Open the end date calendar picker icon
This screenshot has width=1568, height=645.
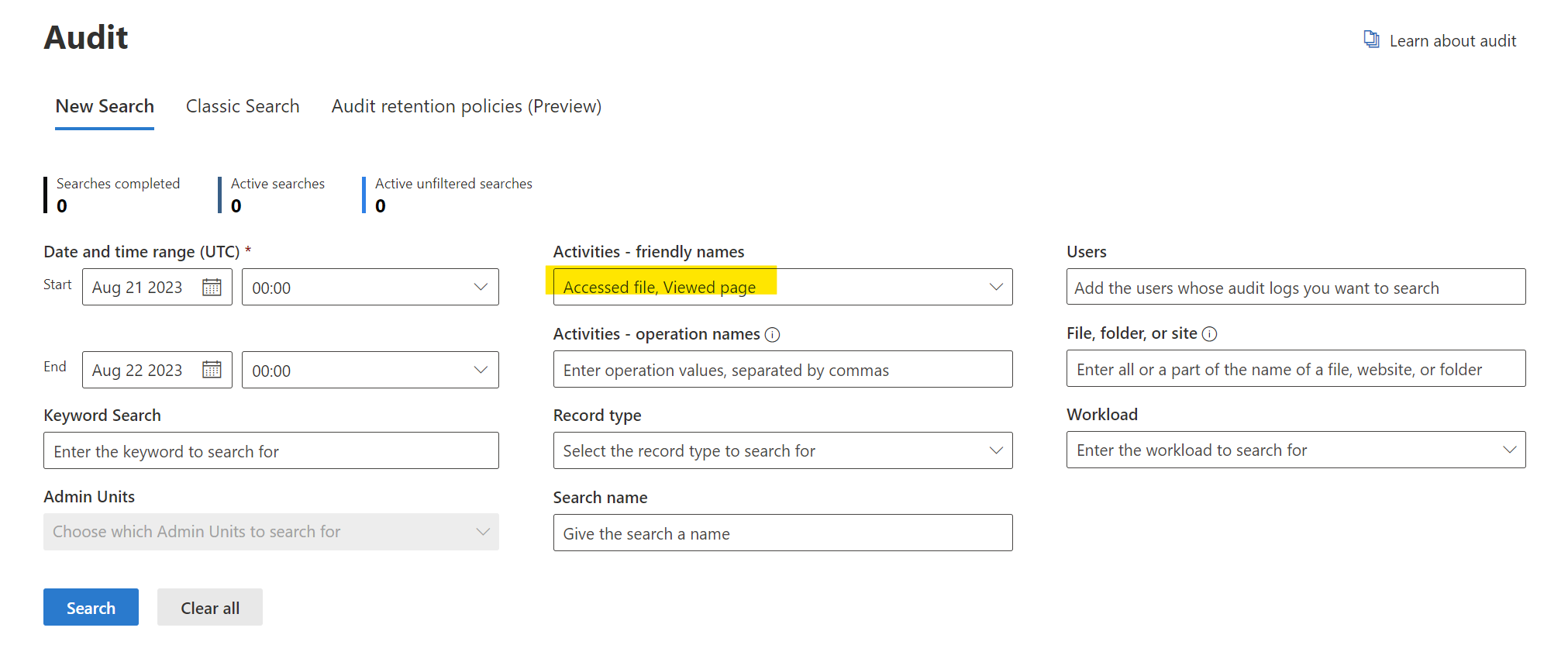click(212, 370)
